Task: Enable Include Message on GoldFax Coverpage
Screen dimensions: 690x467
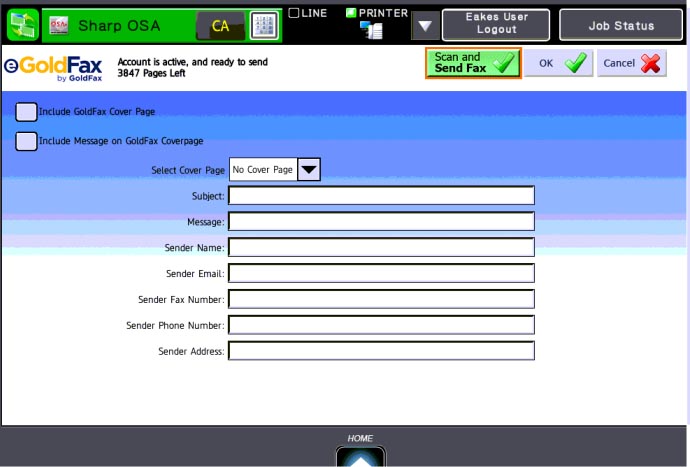Action: tap(26, 141)
